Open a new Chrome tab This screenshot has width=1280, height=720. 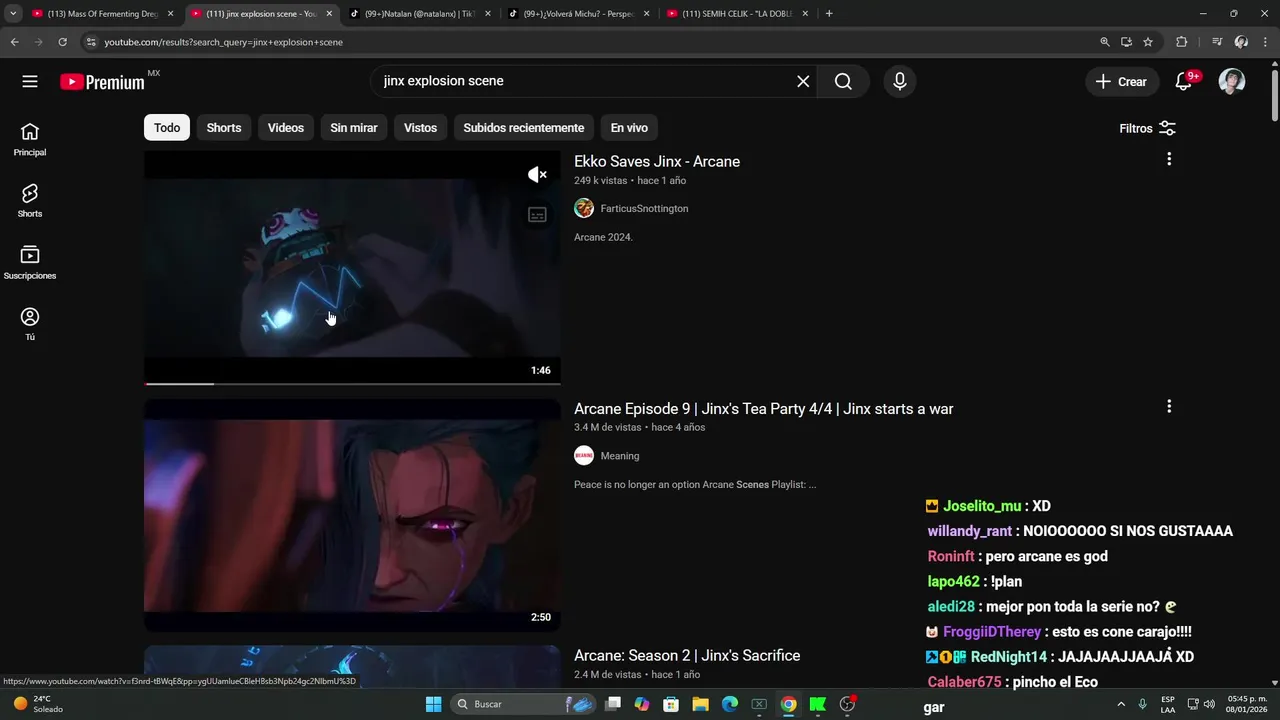tap(829, 14)
